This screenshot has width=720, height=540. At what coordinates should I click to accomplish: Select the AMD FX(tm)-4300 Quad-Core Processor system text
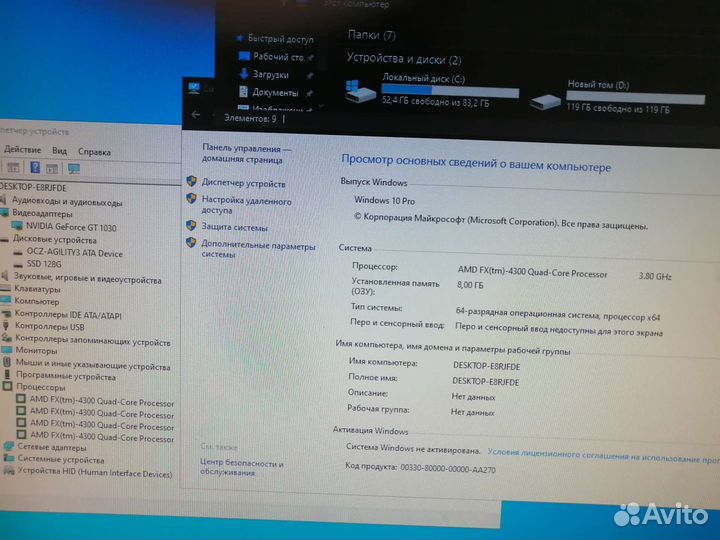click(x=532, y=272)
